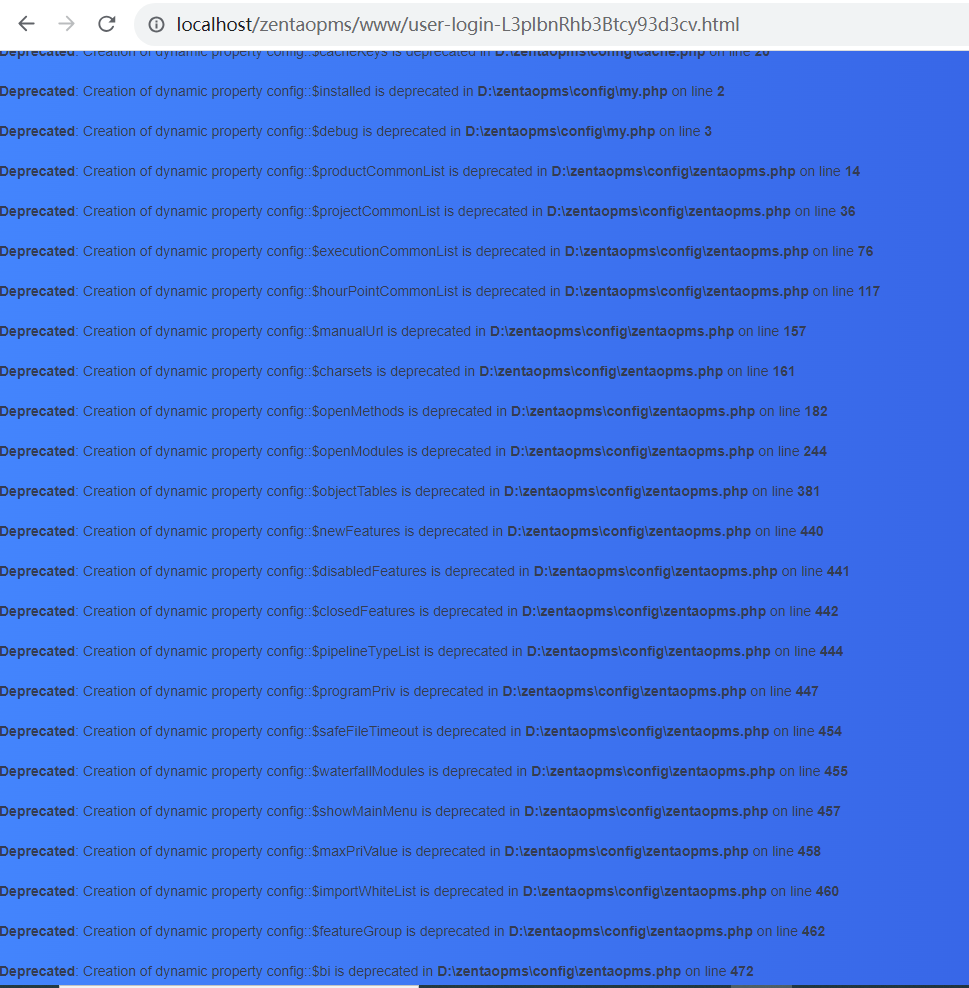The height and width of the screenshot is (988, 969).
Task: Click the $bi deprecation line
Action: pos(377,972)
